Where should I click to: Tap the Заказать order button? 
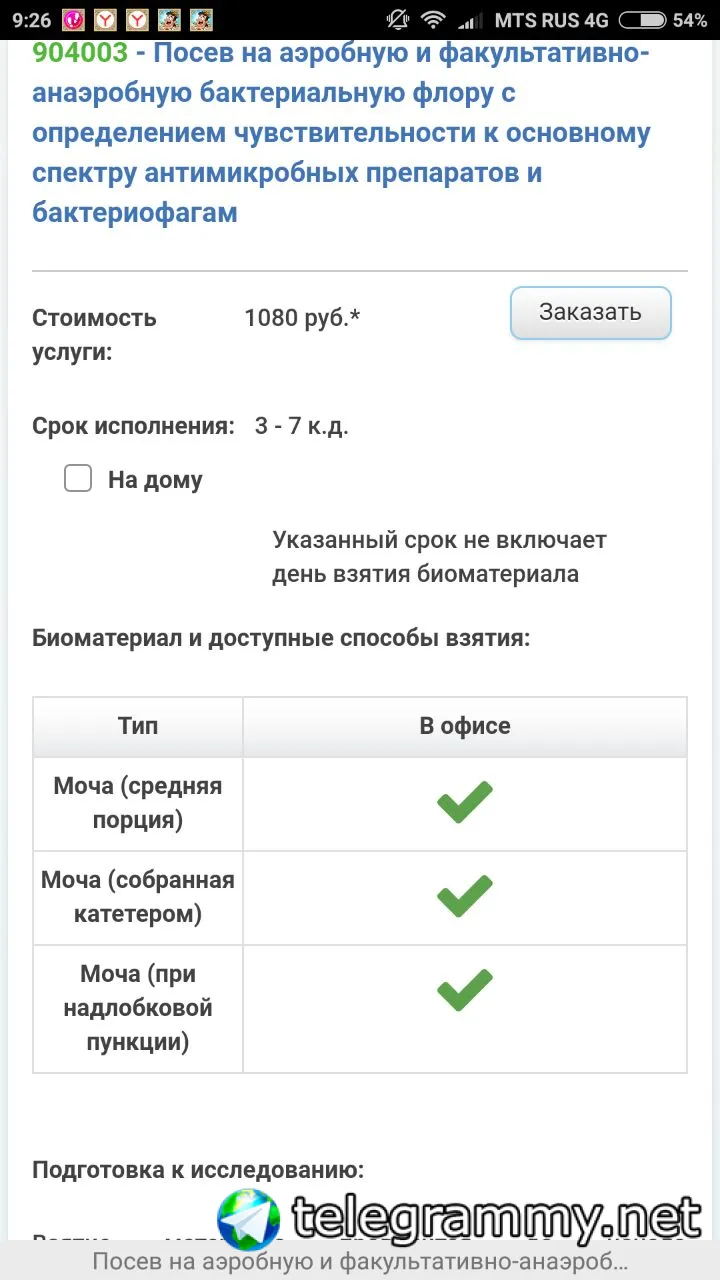(590, 313)
